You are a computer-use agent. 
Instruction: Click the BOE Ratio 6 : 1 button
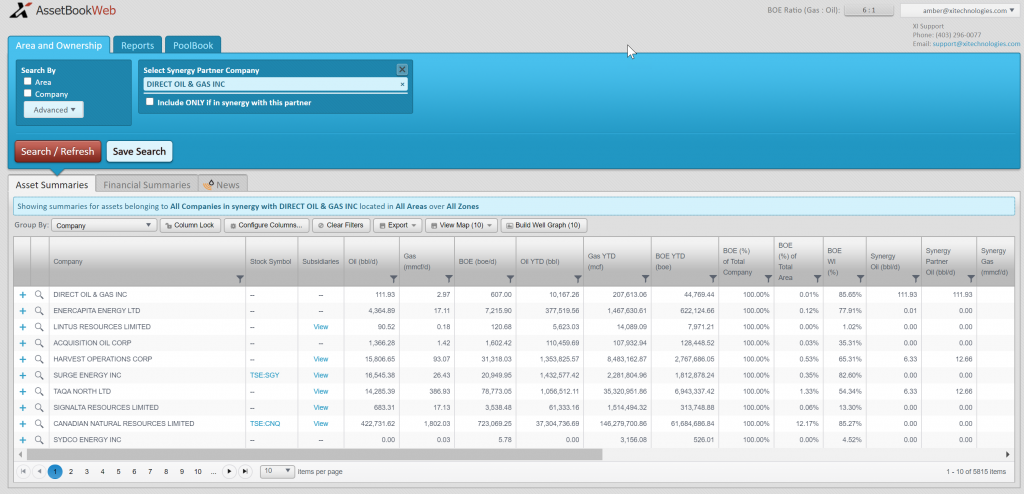[x=869, y=10]
